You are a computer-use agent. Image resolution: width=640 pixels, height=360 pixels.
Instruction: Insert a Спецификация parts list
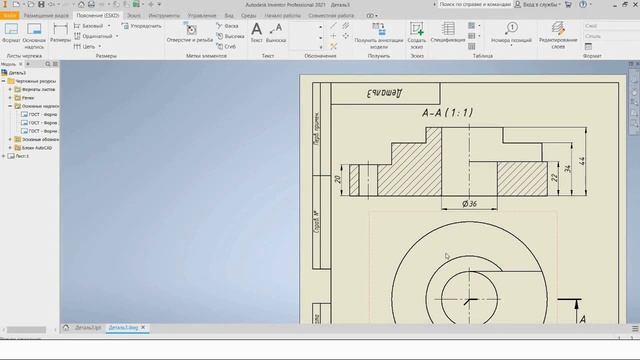pyautogui.click(x=448, y=33)
